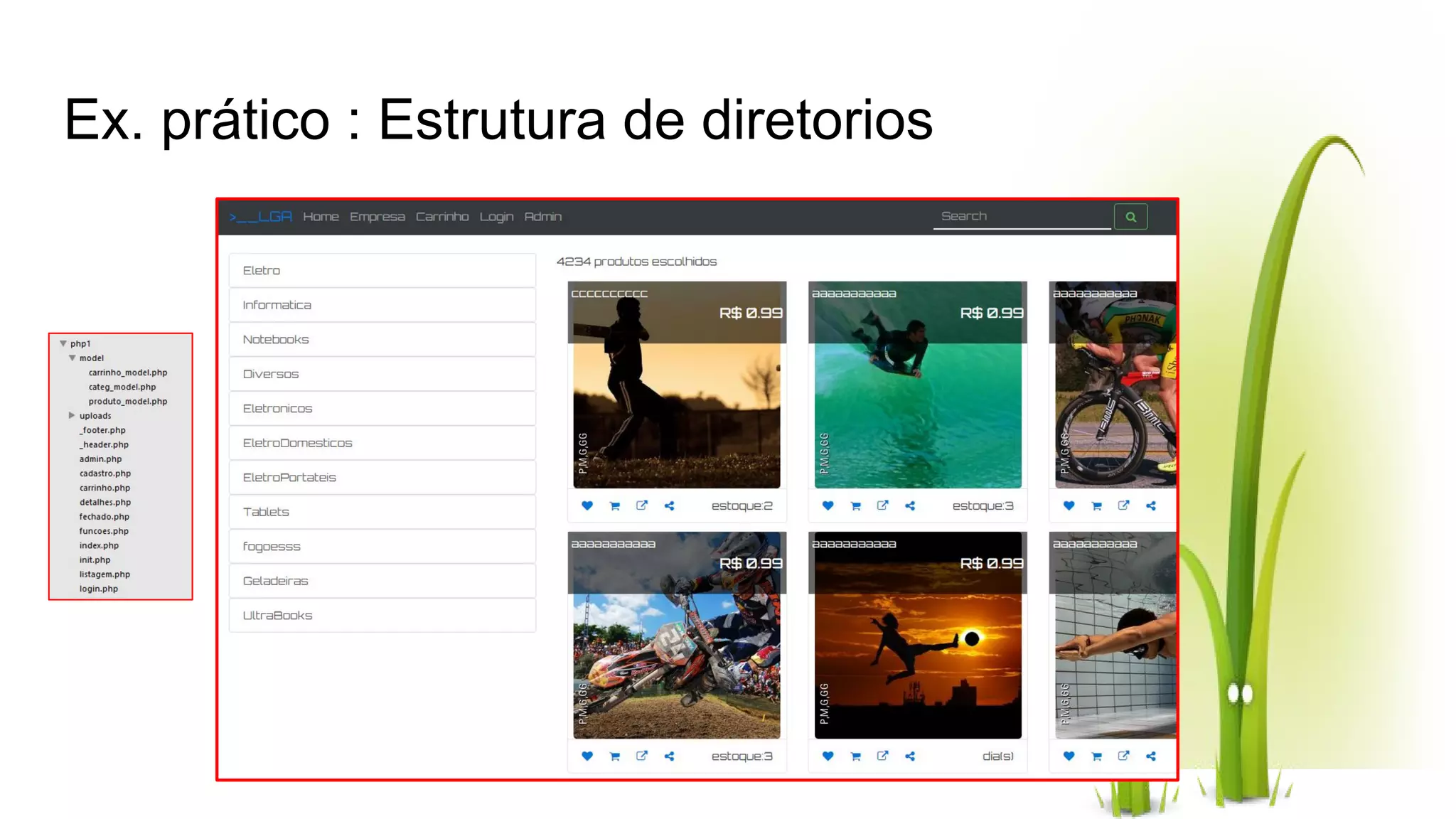Click the Login nav link
This screenshot has width=1456, height=819.
click(496, 217)
